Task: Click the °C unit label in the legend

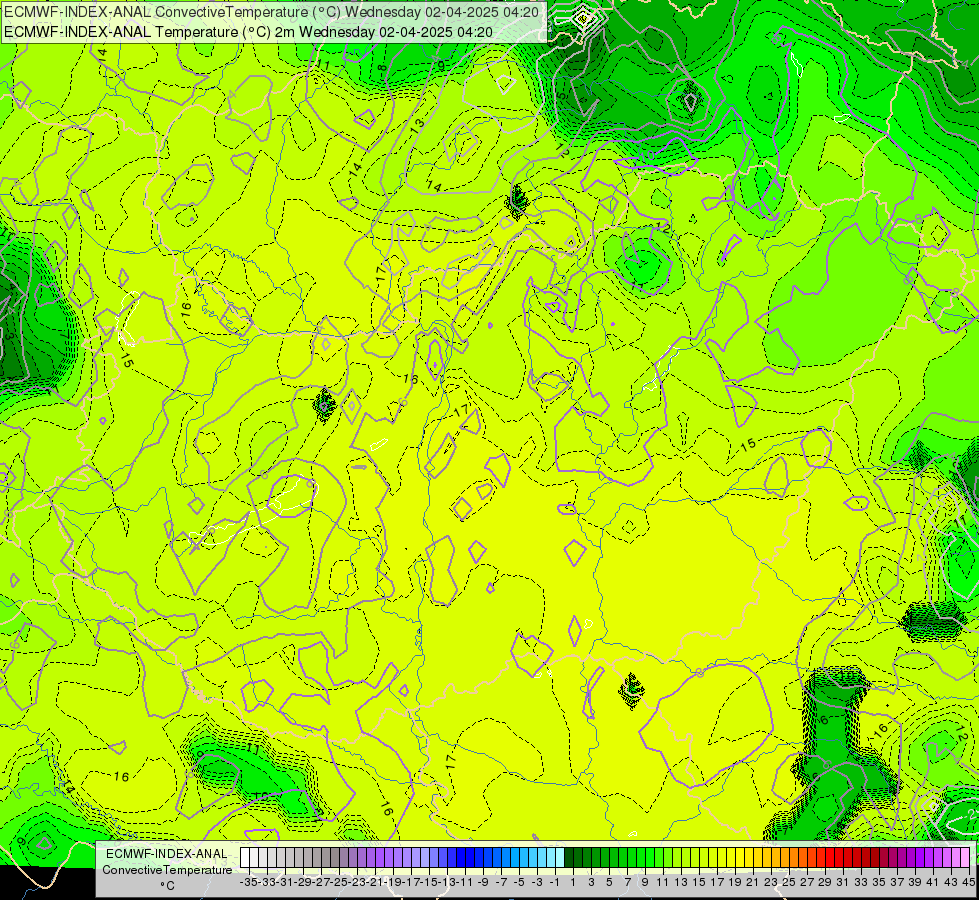Action: coord(167,885)
